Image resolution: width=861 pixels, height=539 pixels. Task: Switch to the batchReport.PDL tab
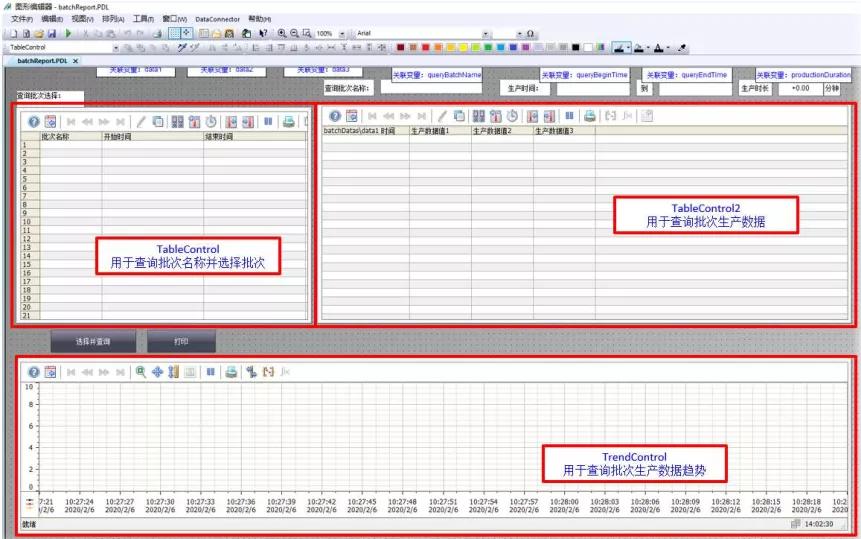click(x=42, y=61)
